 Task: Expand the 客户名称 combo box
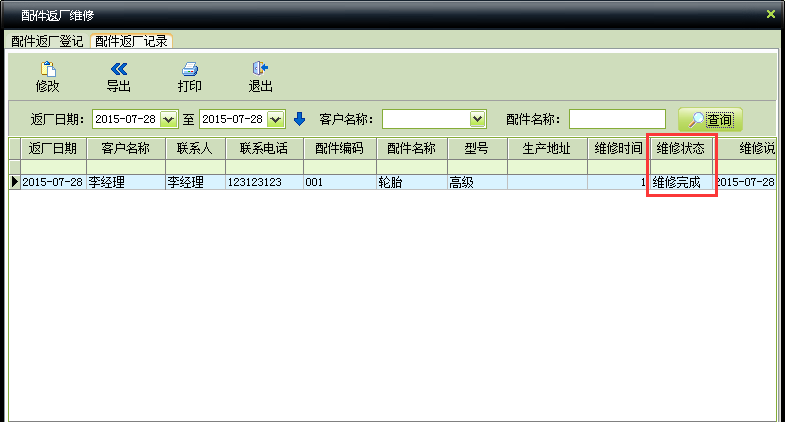tap(478, 119)
